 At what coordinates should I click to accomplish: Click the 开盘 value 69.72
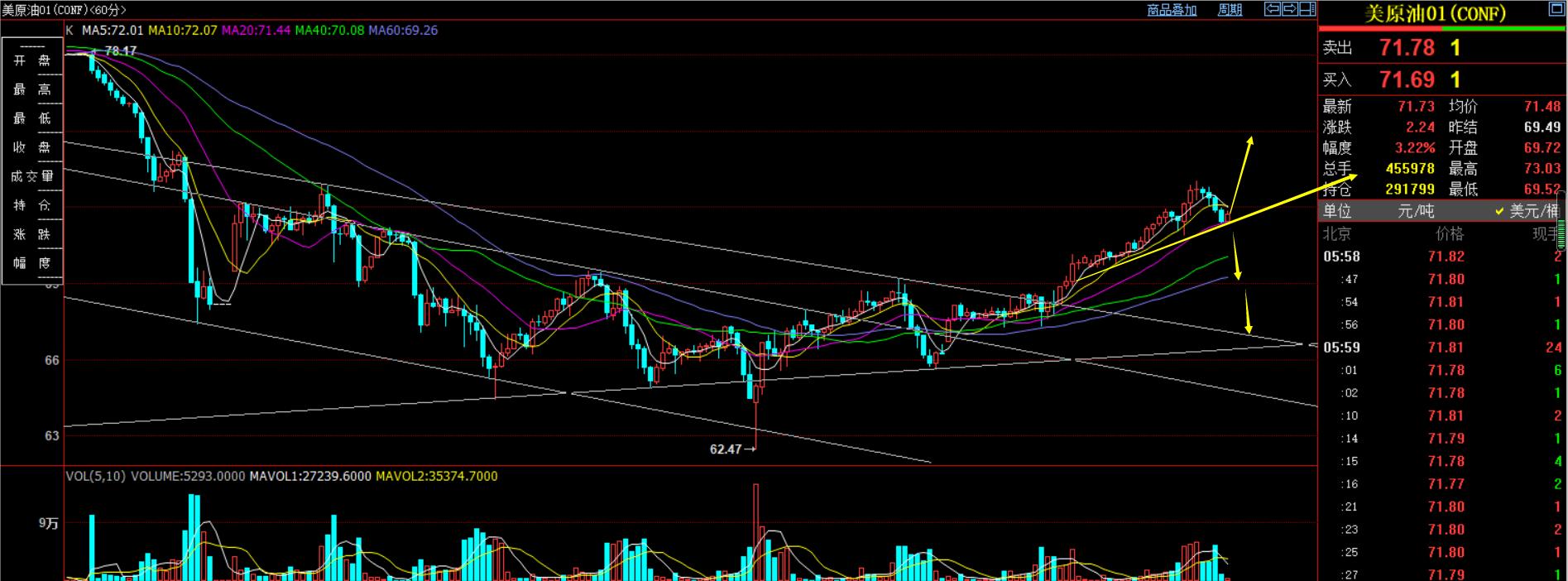click(x=1542, y=147)
